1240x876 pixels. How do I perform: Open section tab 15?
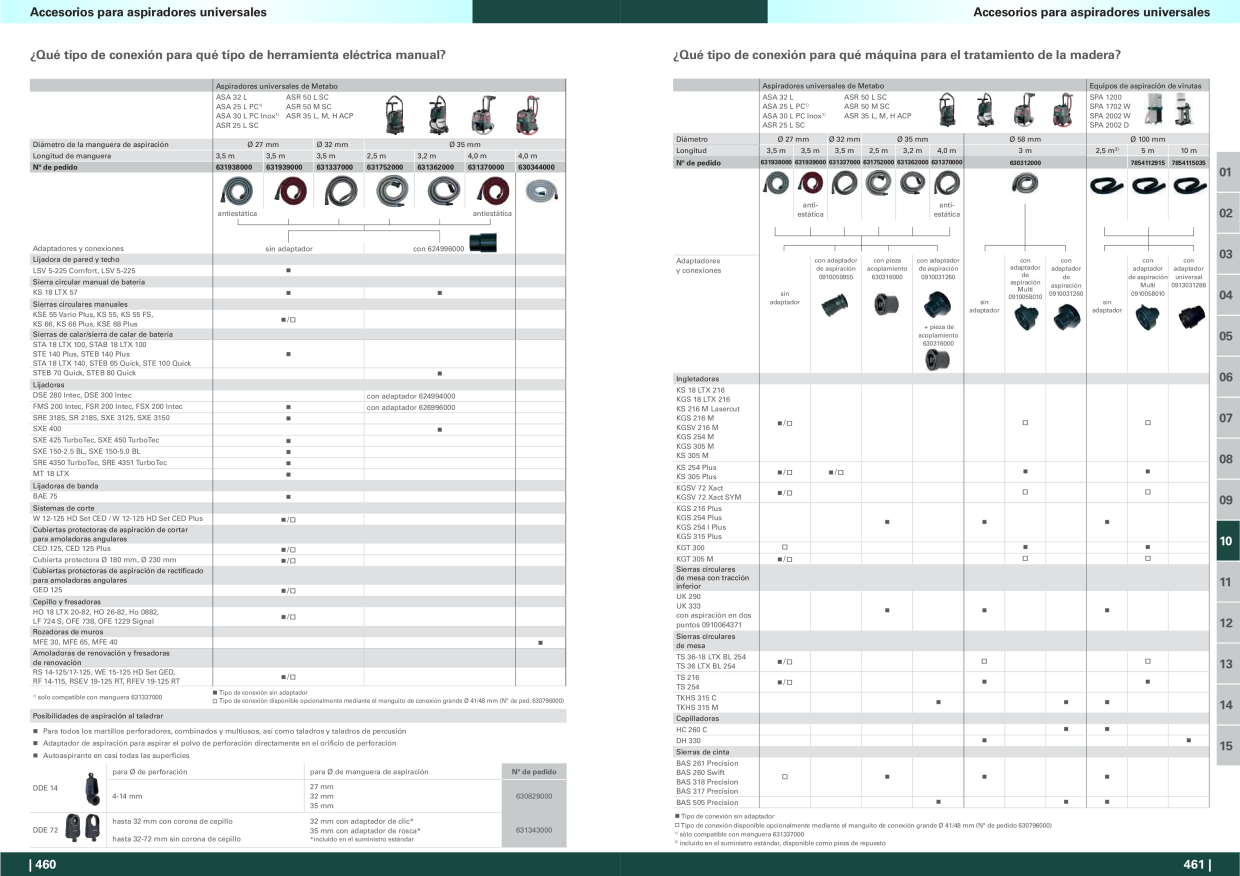tap(1227, 746)
